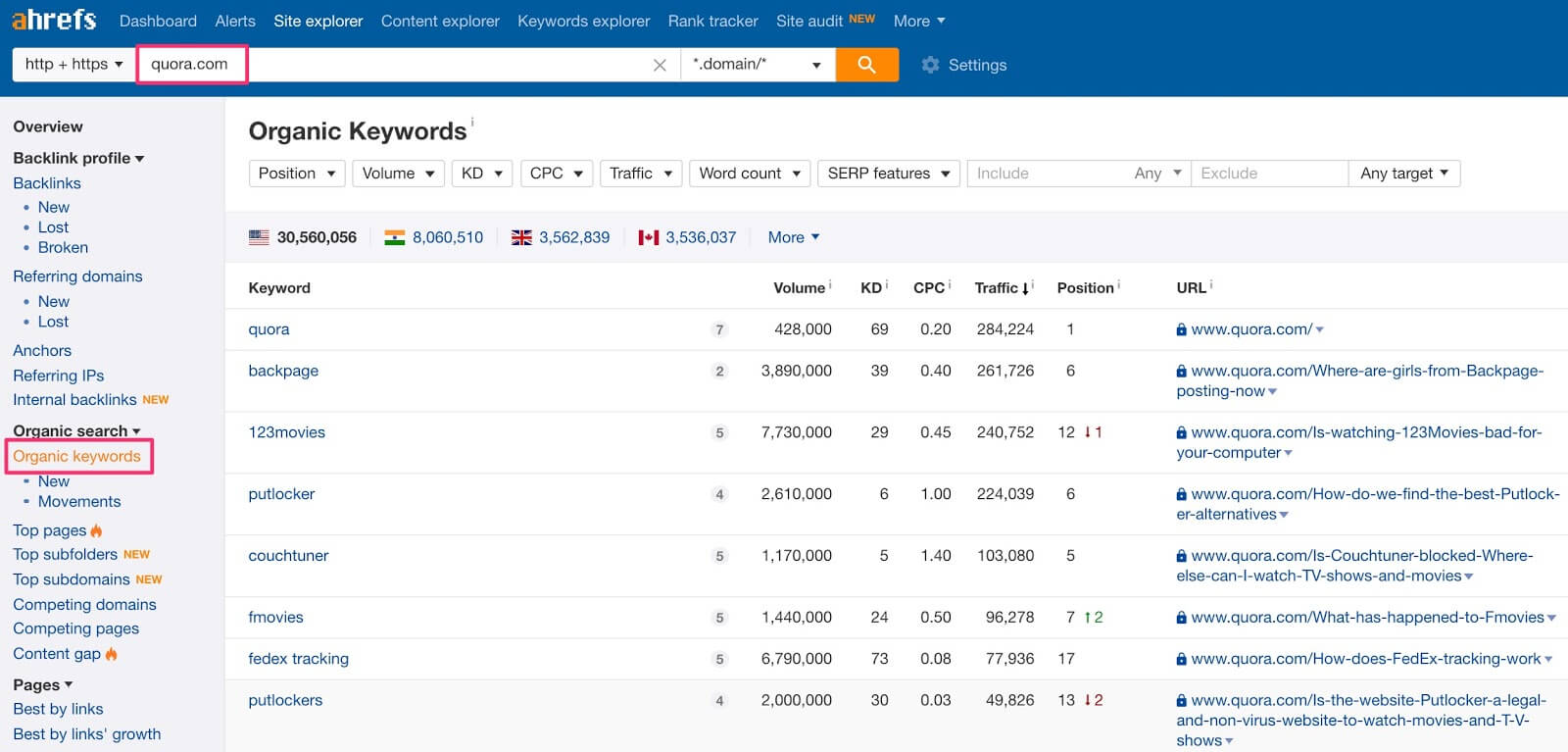1568x752 pixels.
Task: Click the orange search magnifier button
Action: click(x=866, y=65)
